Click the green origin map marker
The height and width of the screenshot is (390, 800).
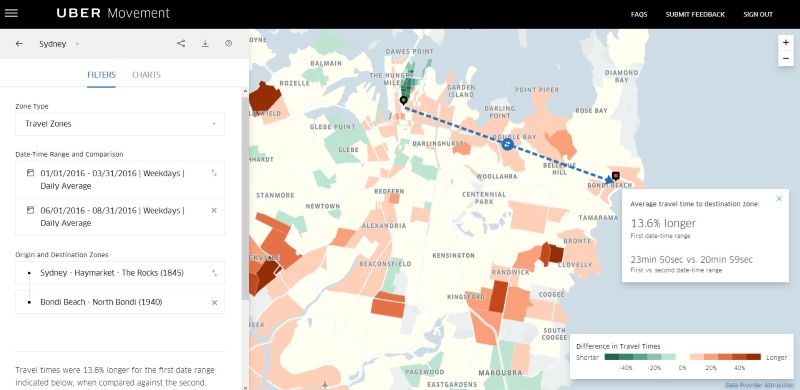403,100
